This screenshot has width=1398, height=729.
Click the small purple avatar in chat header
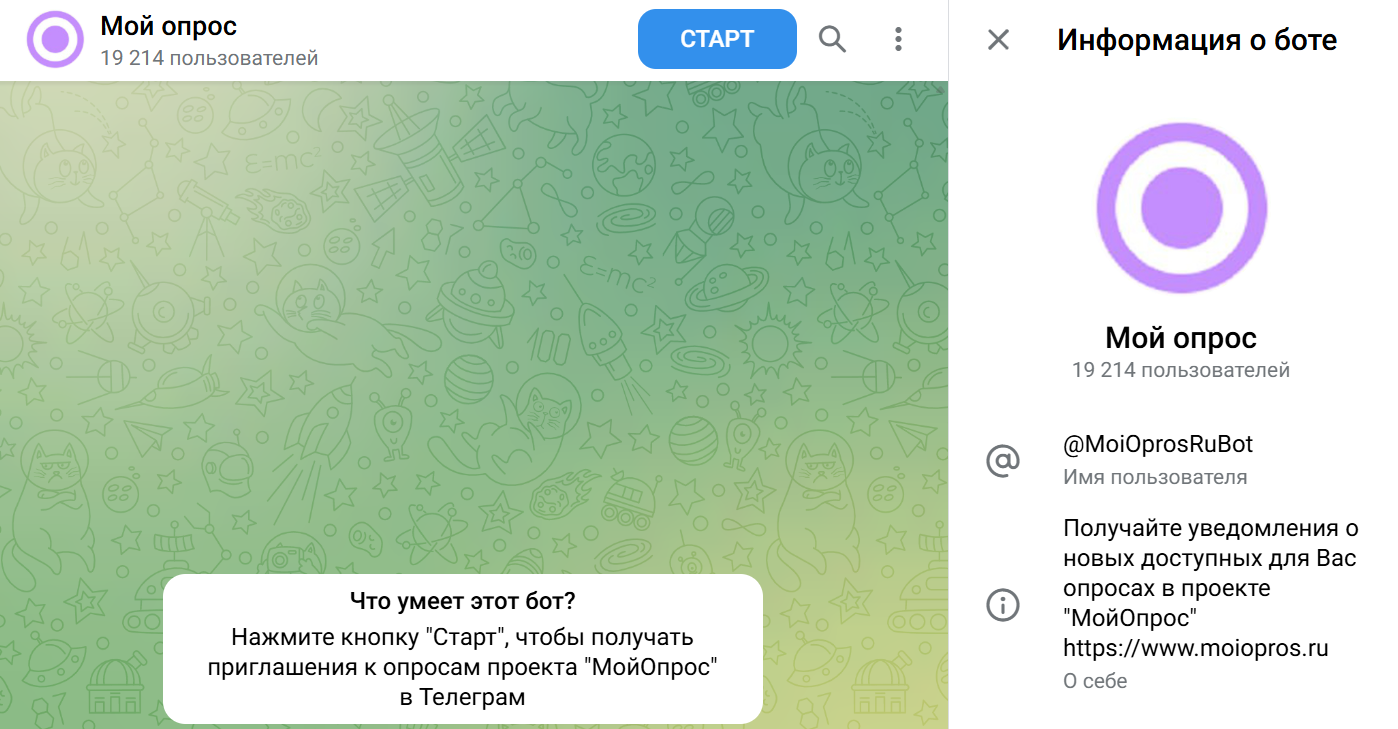(x=55, y=40)
